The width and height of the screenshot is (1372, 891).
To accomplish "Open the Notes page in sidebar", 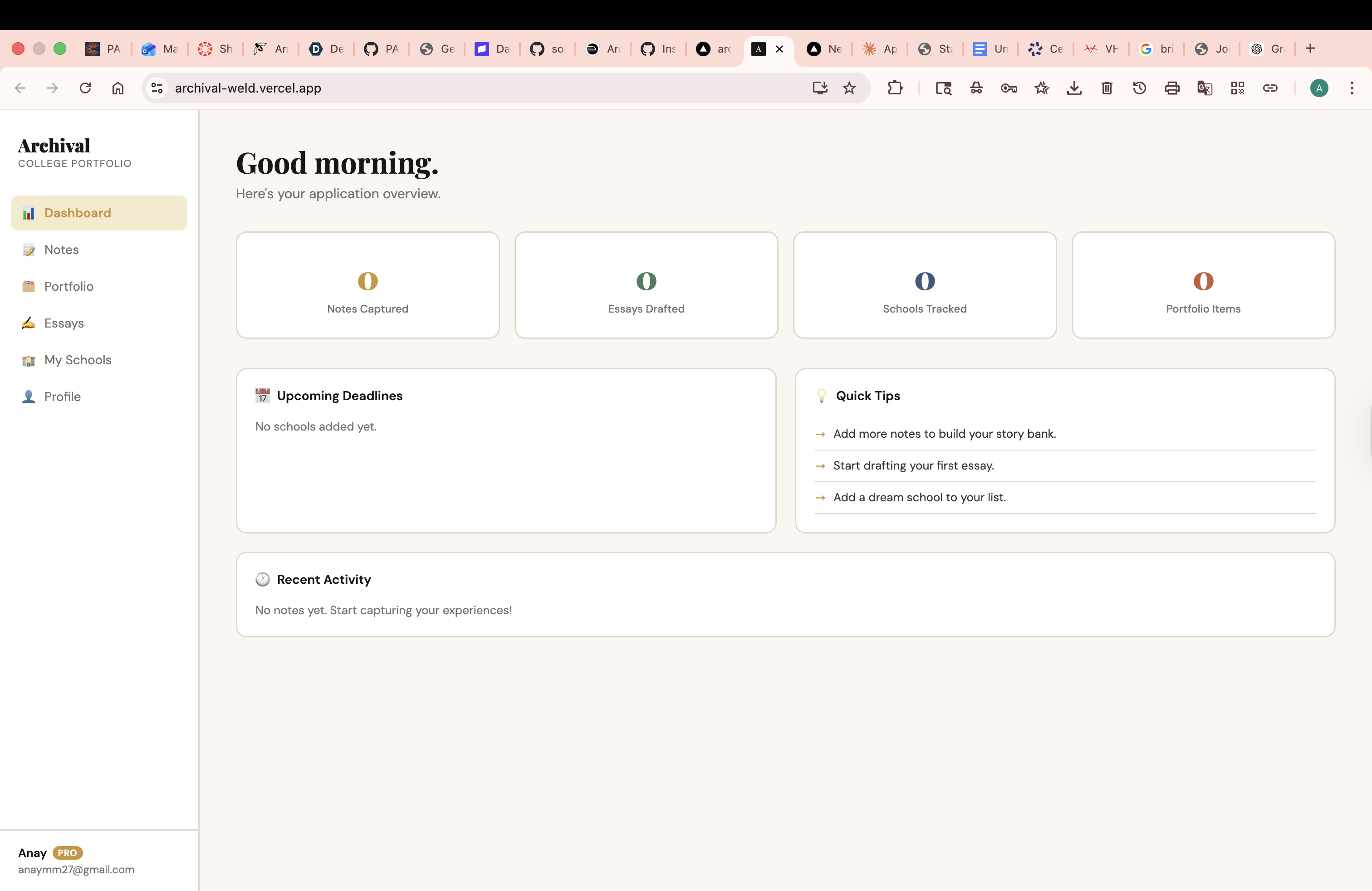I will click(x=61, y=250).
